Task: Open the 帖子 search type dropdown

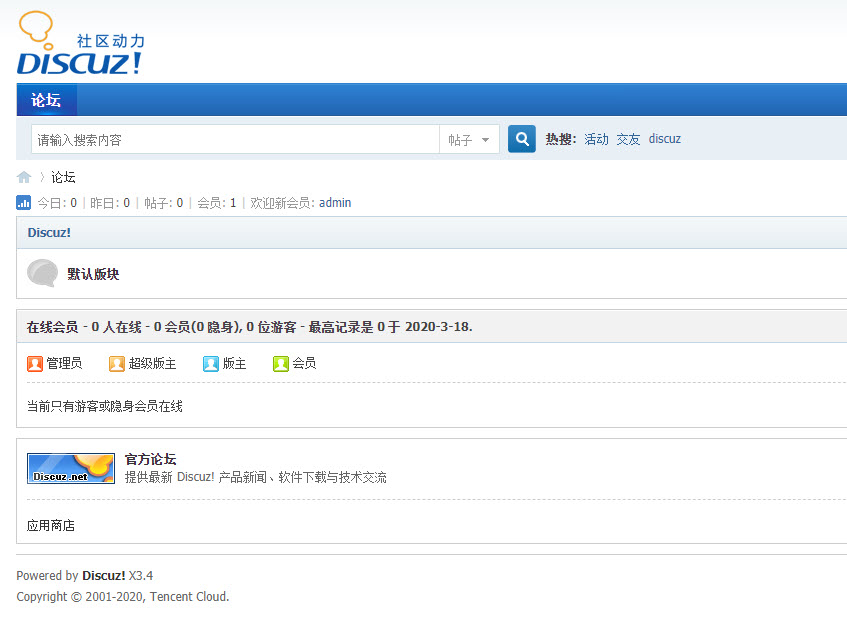Action: point(469,139)
